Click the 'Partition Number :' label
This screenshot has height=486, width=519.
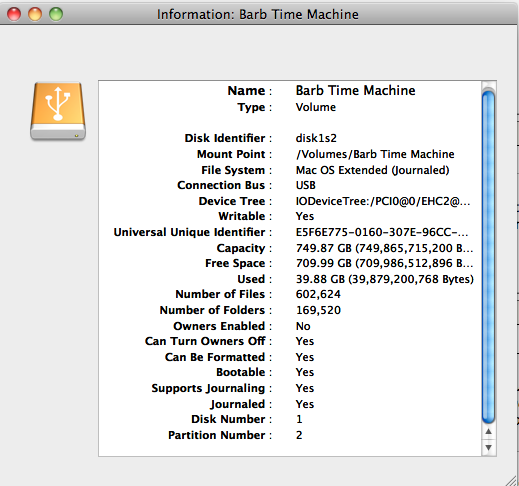click(220, 435)
